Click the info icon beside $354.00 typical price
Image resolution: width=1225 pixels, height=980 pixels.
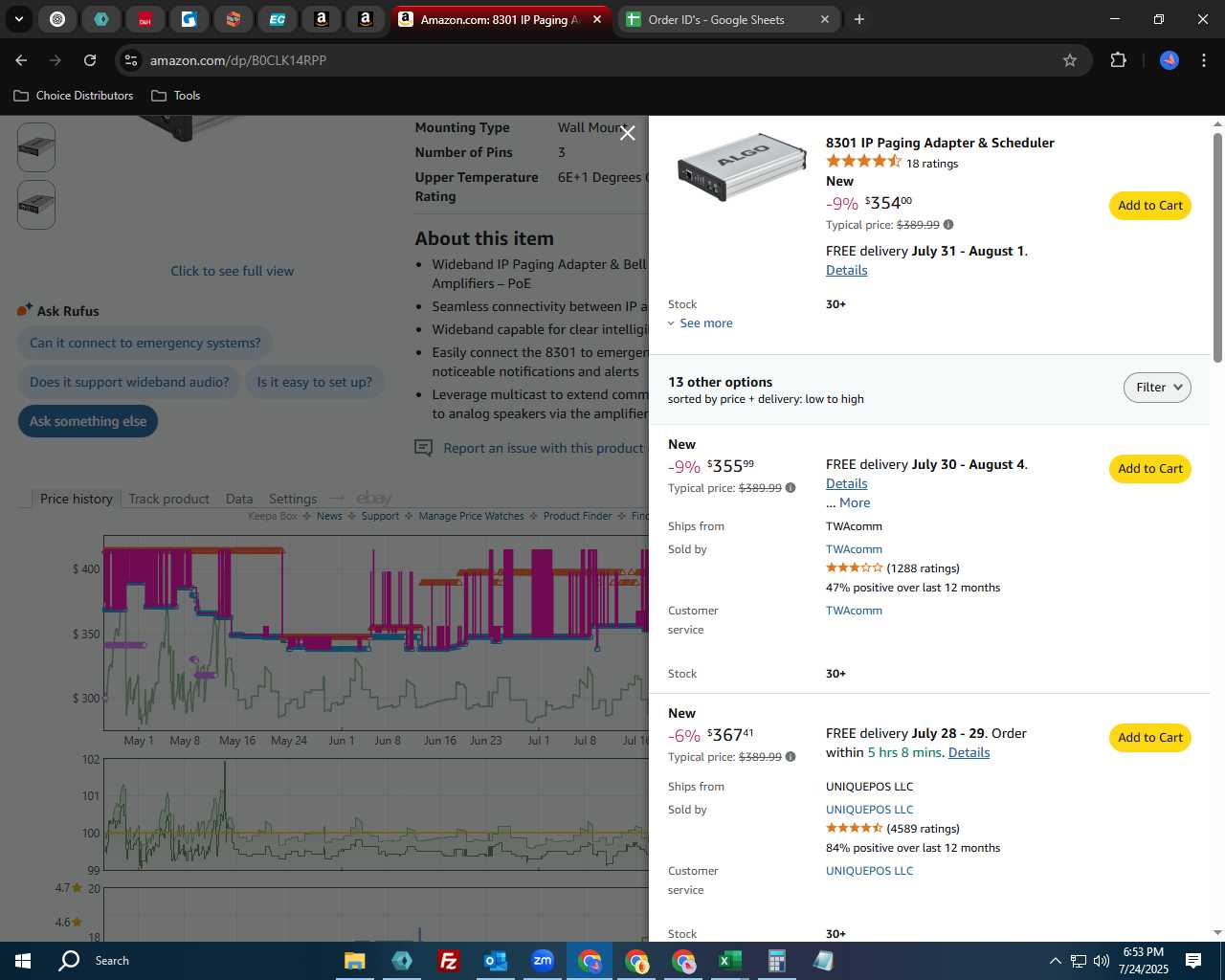tap(948, 225)
